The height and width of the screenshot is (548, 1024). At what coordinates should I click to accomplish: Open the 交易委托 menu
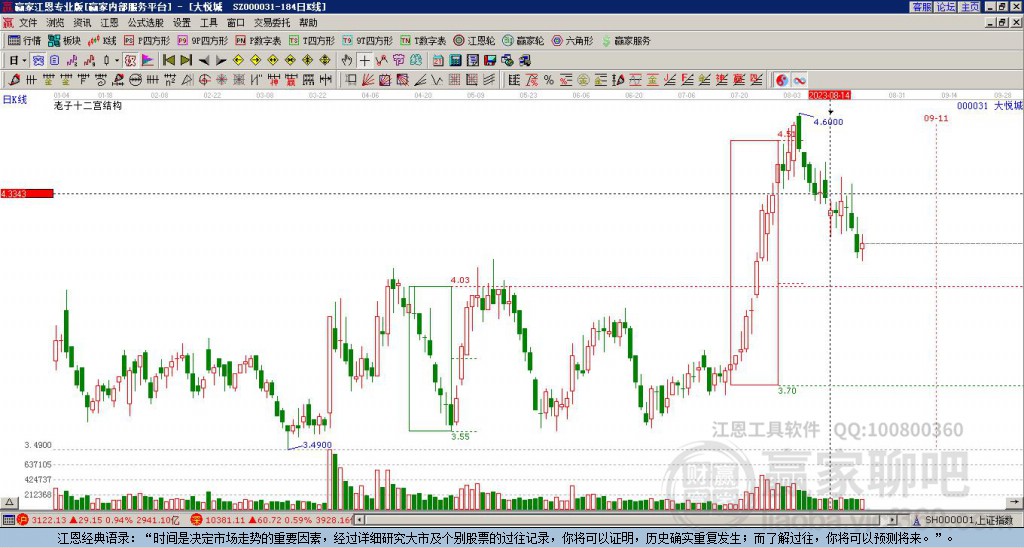pos(272,23)
